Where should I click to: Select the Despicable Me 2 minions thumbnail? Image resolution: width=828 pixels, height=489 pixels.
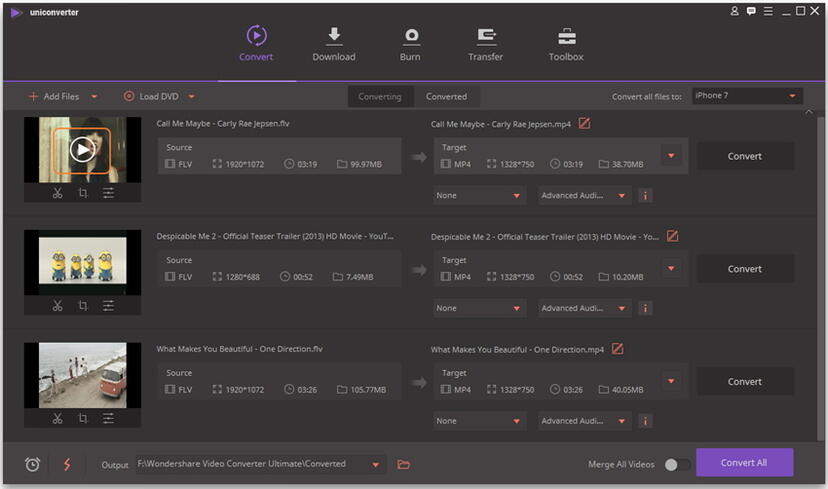pos(82,262)
